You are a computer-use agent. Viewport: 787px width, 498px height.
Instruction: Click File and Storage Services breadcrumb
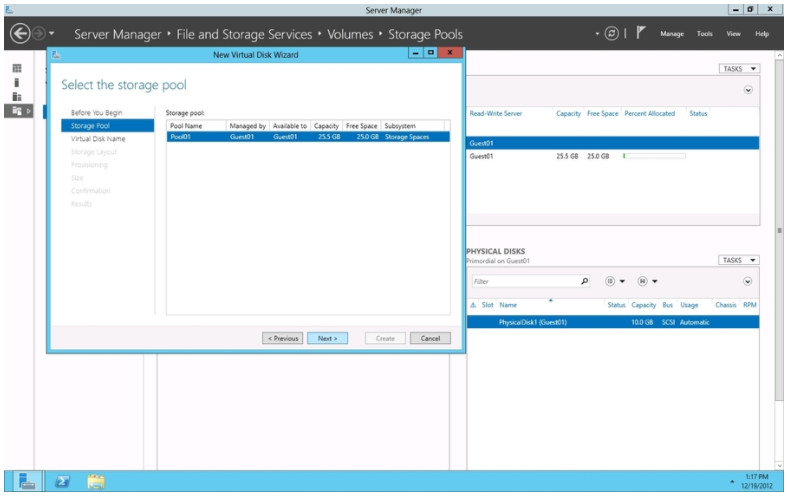pyautogui.click(x=244, y=34)
